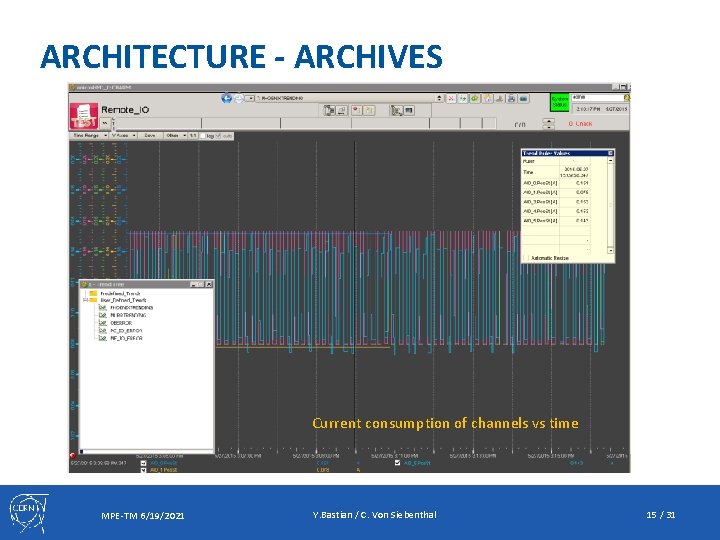This screenshot has height=540, width=720.
Task: Click the forward navigation icon next to back arrow
Action: 239,98
